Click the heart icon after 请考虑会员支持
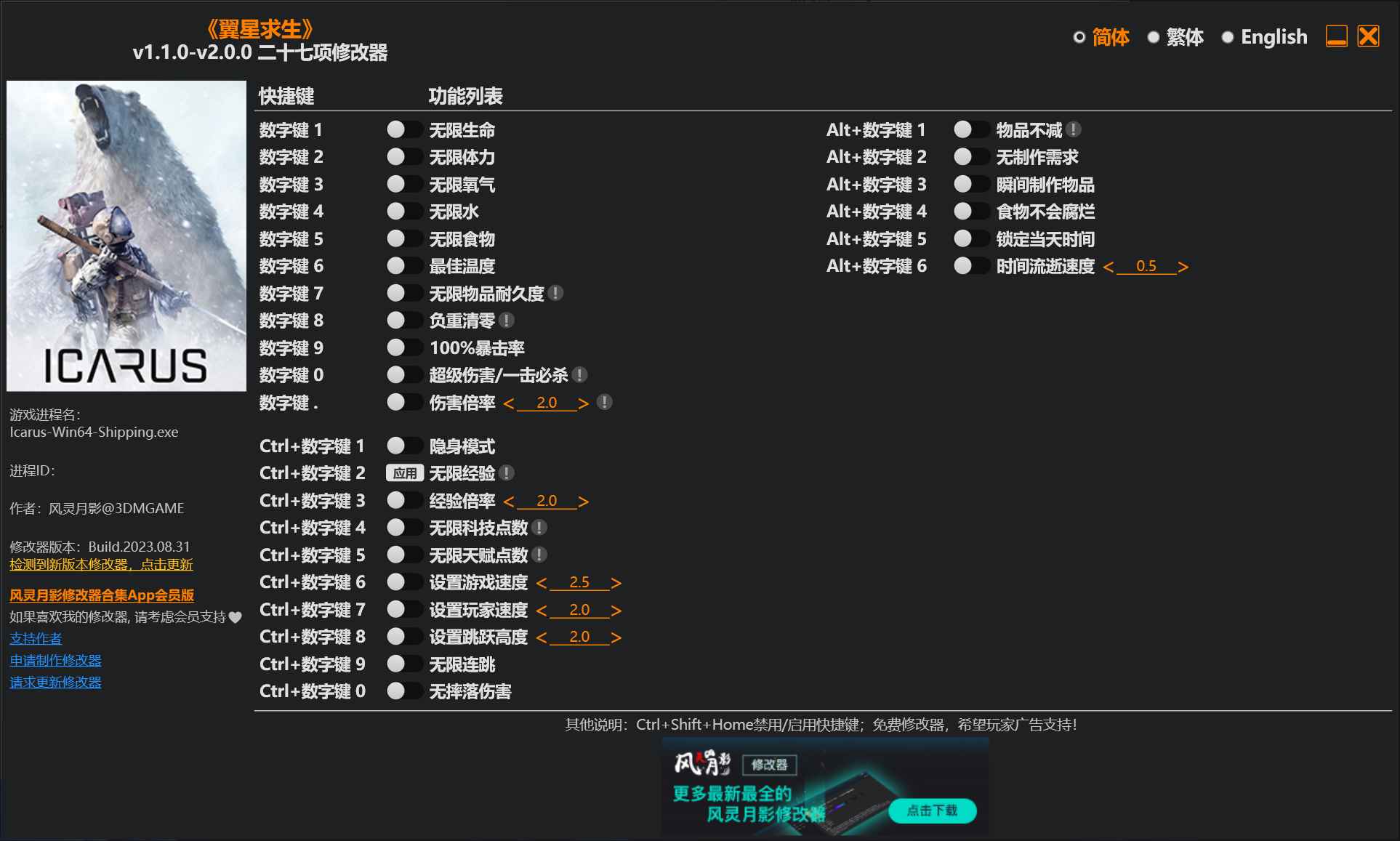The height and width of the screenshot is (841, 1400). (235, 617)
